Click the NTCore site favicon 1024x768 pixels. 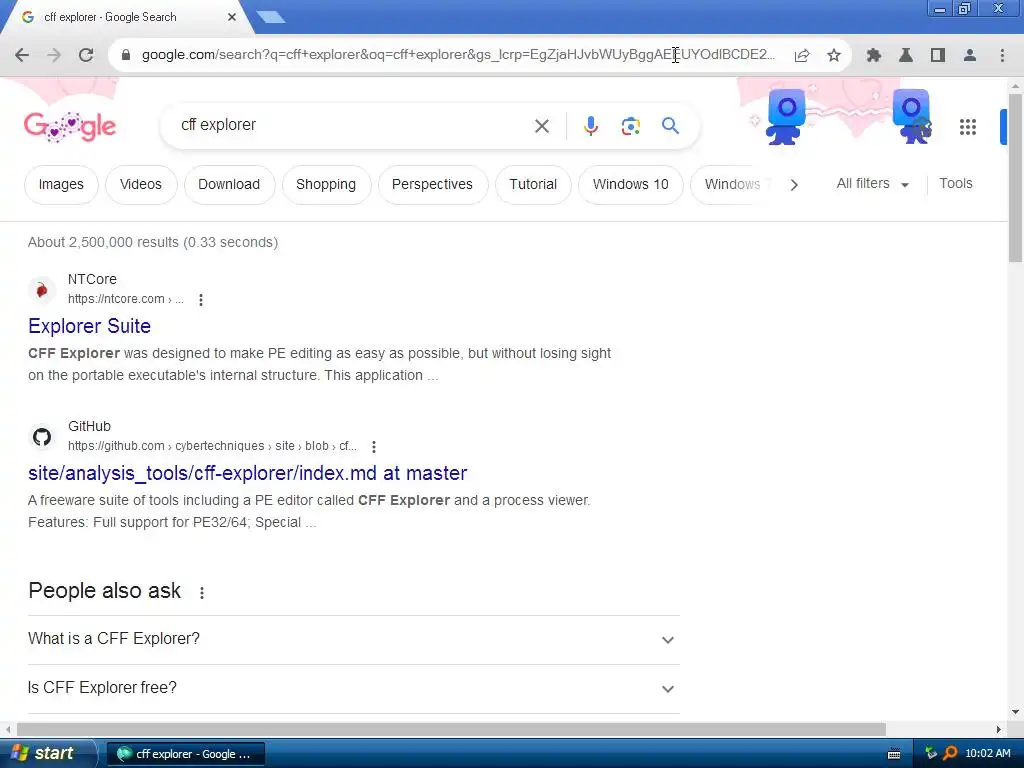tap(42, 289)
